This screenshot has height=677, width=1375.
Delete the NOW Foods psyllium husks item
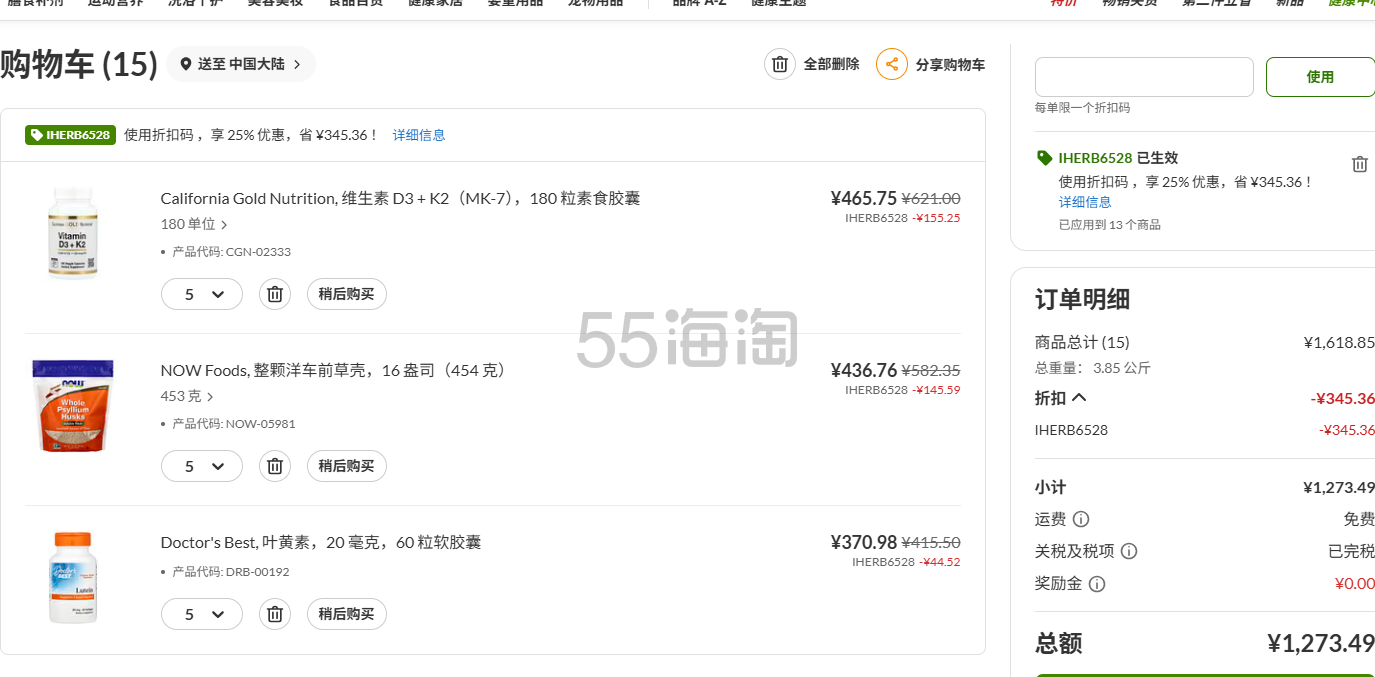[x=275, y=466]
